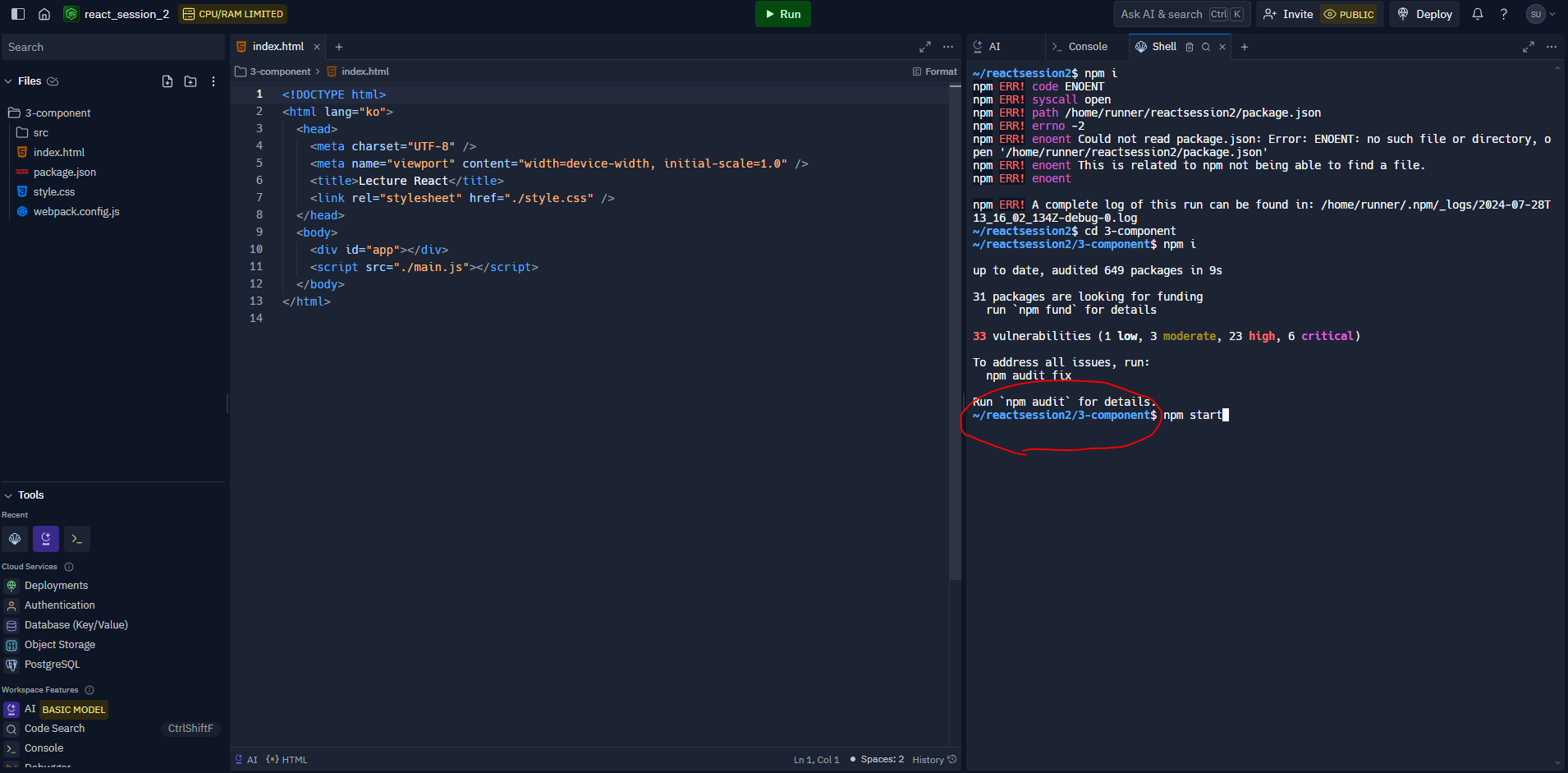This screenshot has width=1568, height=773.
Task: Change the HTML language mode in status bar
Action: point(287,760)
